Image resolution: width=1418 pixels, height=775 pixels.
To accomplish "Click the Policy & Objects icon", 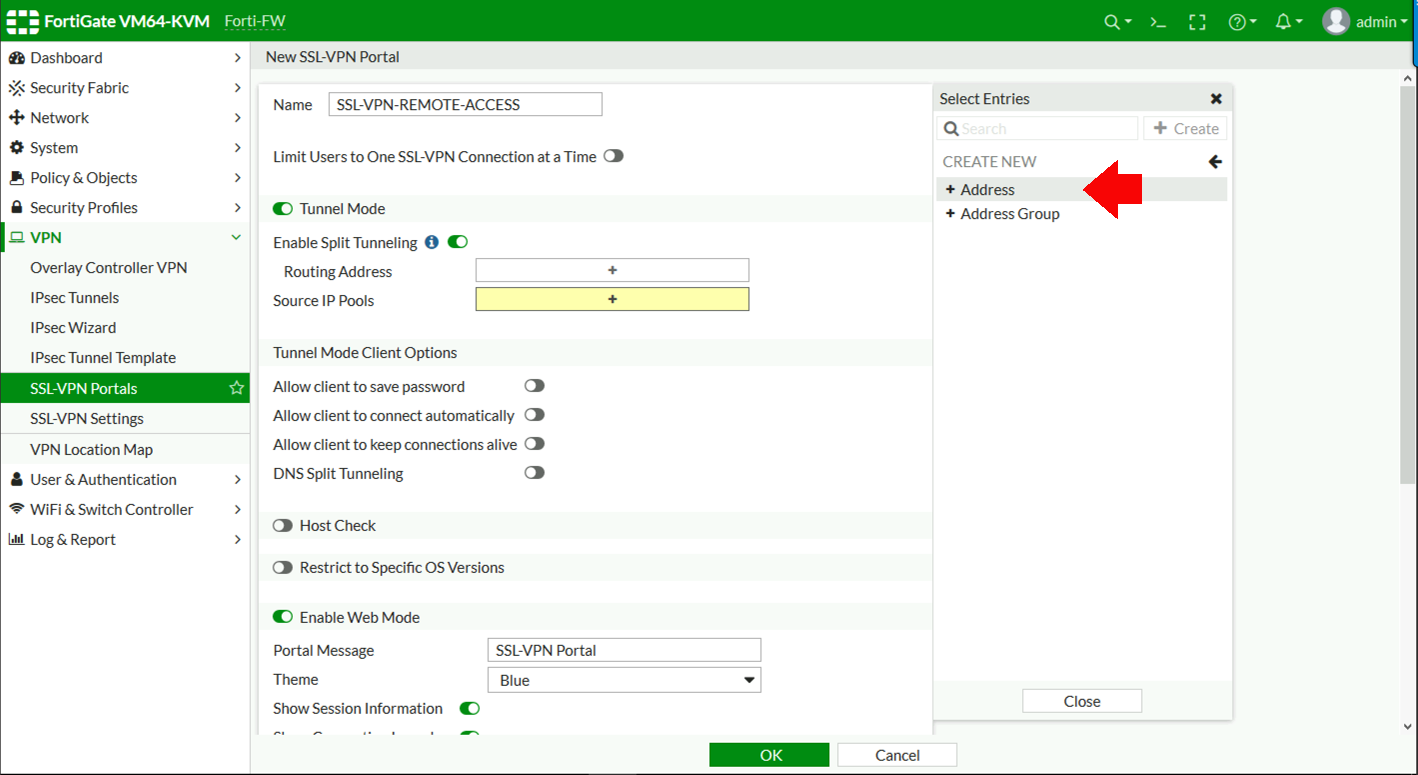I will click(16, 178).
